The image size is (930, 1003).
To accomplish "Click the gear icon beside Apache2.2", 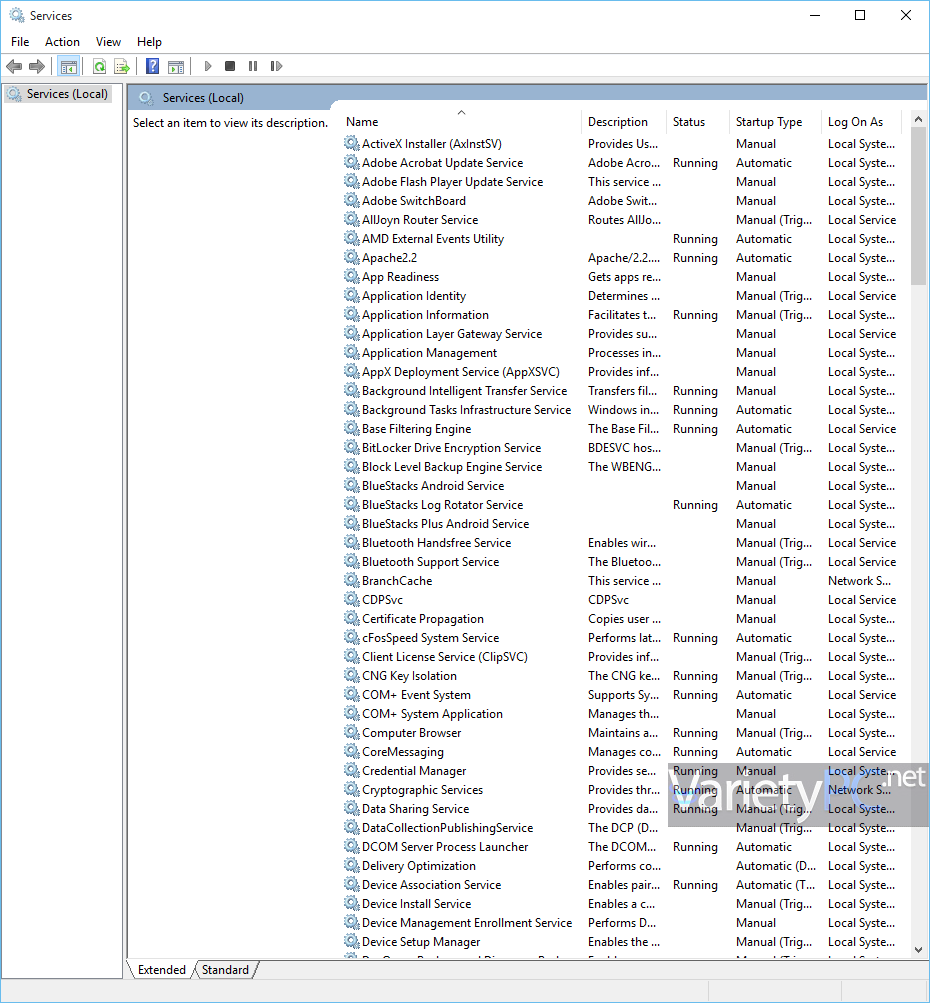I will click(351, 258).
